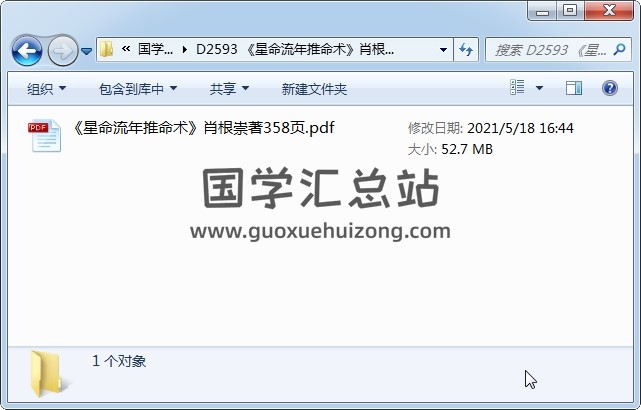Open Help with the blue question mark icon
This screenshot has width=641, height=410.
pos(610,88)
